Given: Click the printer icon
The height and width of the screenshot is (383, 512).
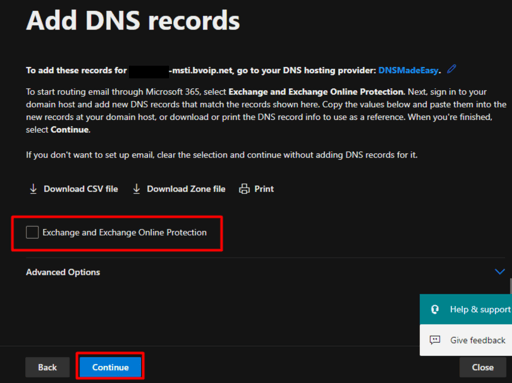Looking at the screenshot, I should (244, 189).
